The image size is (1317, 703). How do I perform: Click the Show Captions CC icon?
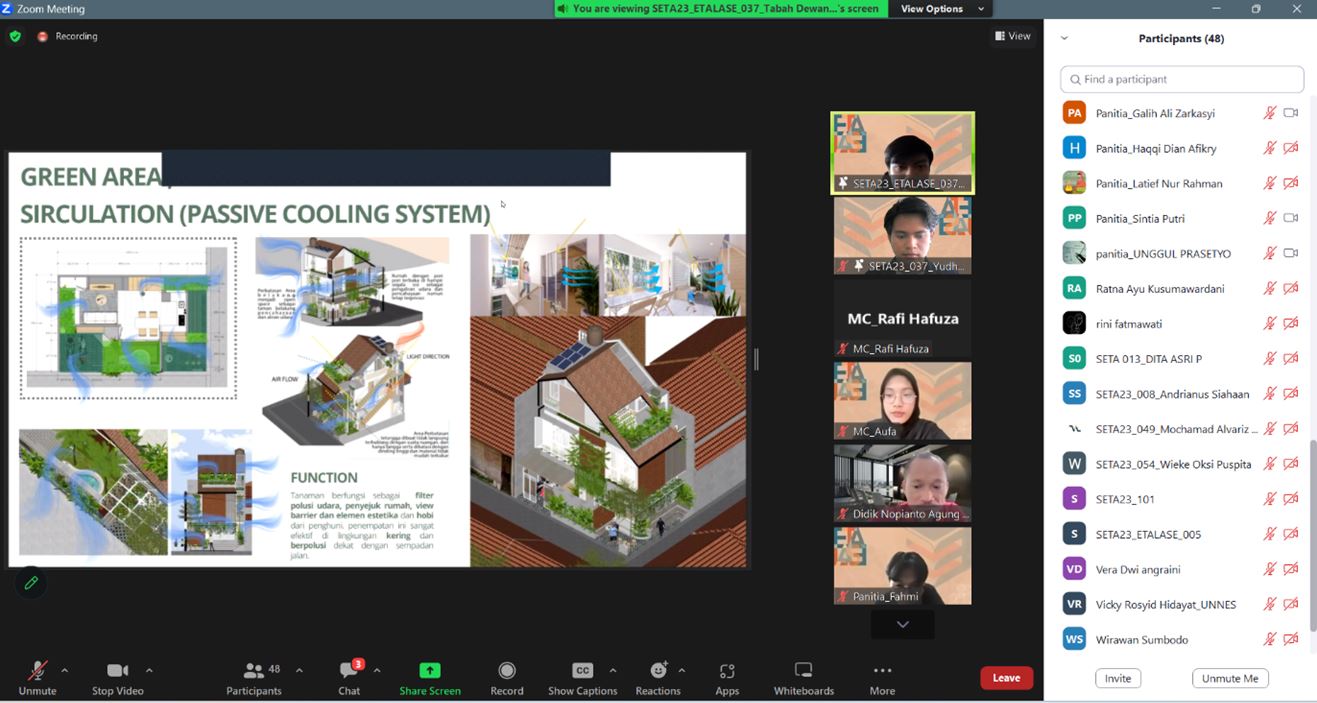coord(582,671)
